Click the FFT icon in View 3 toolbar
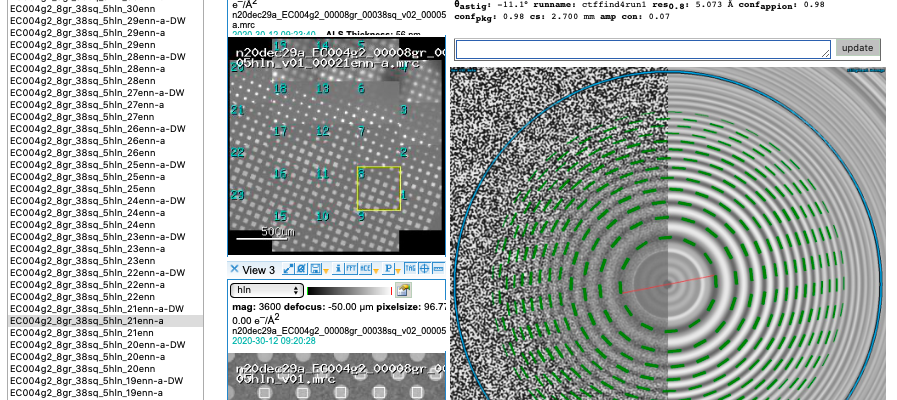This screenshot has height=400, width=897. click(351, 269)
